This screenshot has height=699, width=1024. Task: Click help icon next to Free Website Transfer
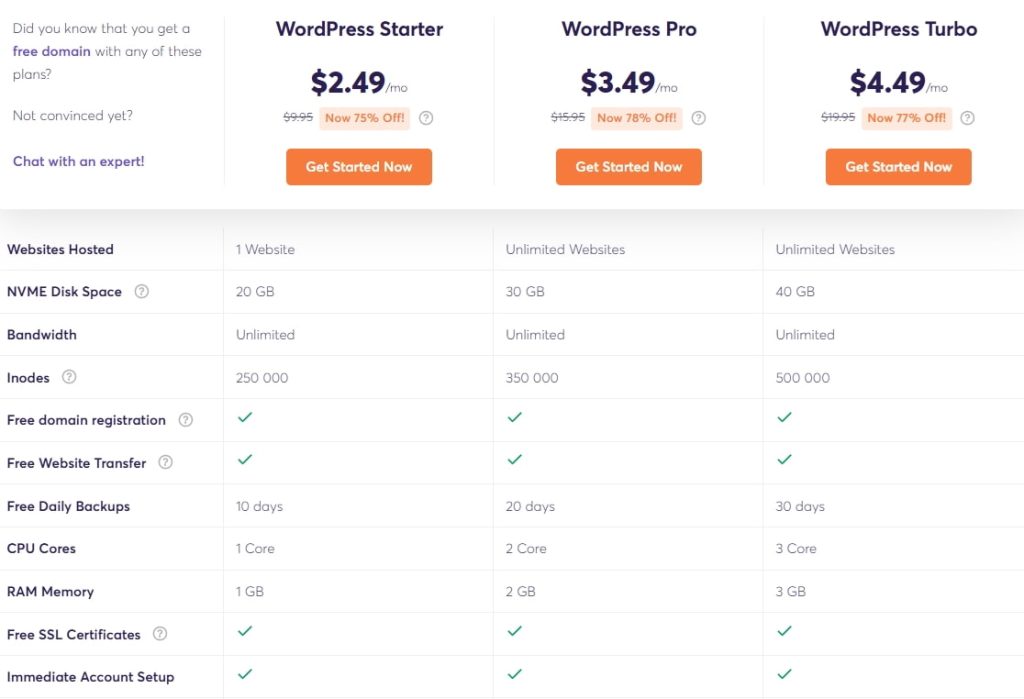pyautogui.click(x=166, y=463)
